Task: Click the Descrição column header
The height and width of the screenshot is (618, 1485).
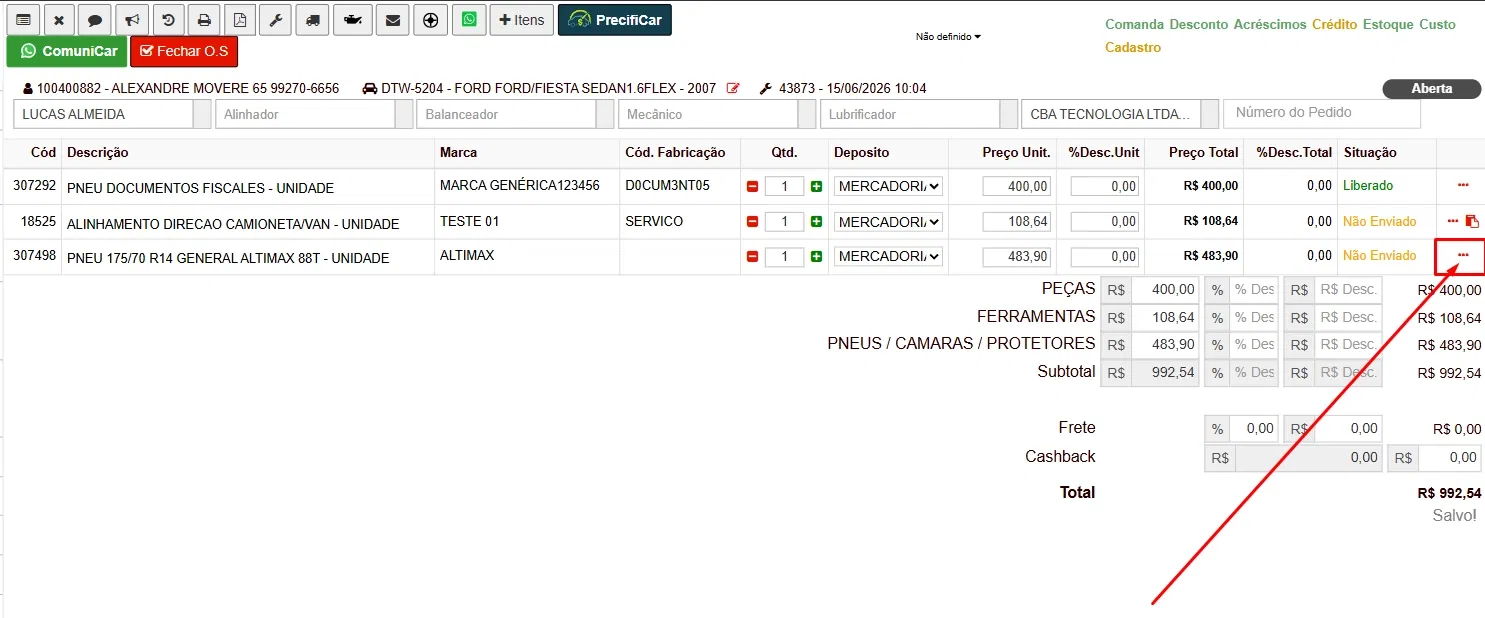Action: pos(98,153)
